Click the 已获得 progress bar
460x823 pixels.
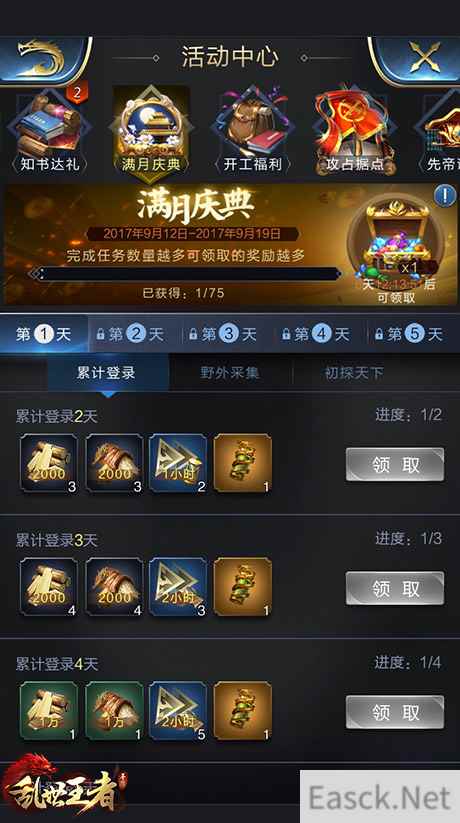185,273
